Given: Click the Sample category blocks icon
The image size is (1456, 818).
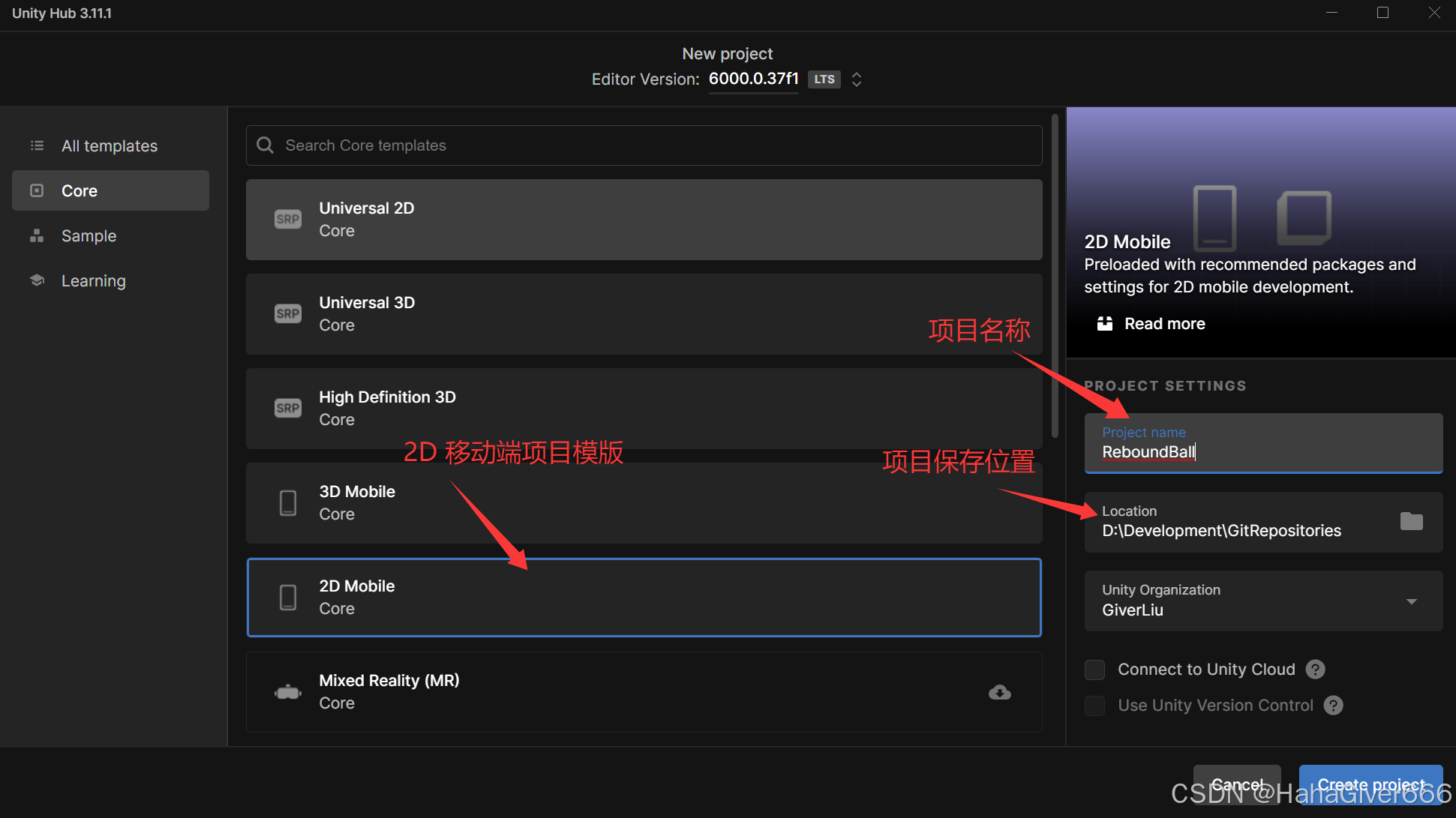Looking at the screenshot, I should (x=37, y=235).
